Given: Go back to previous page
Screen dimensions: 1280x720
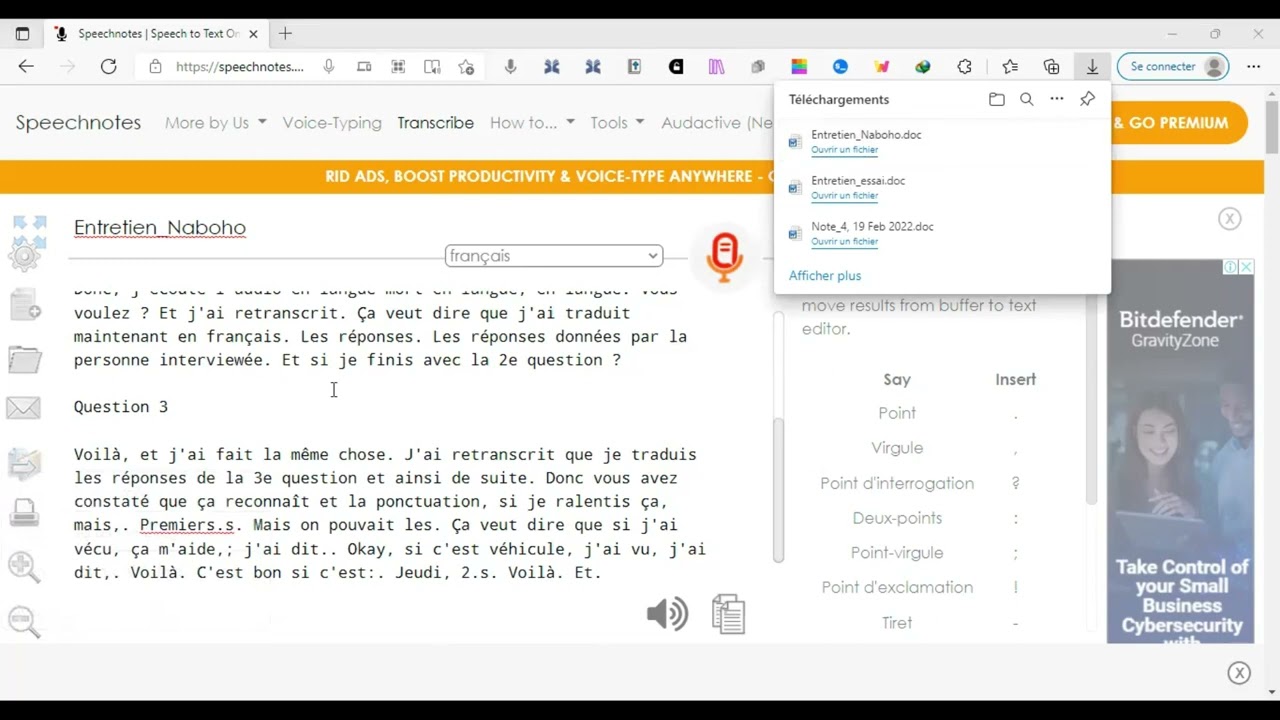Looking at the screenshot, I should [x=26, y=67].
